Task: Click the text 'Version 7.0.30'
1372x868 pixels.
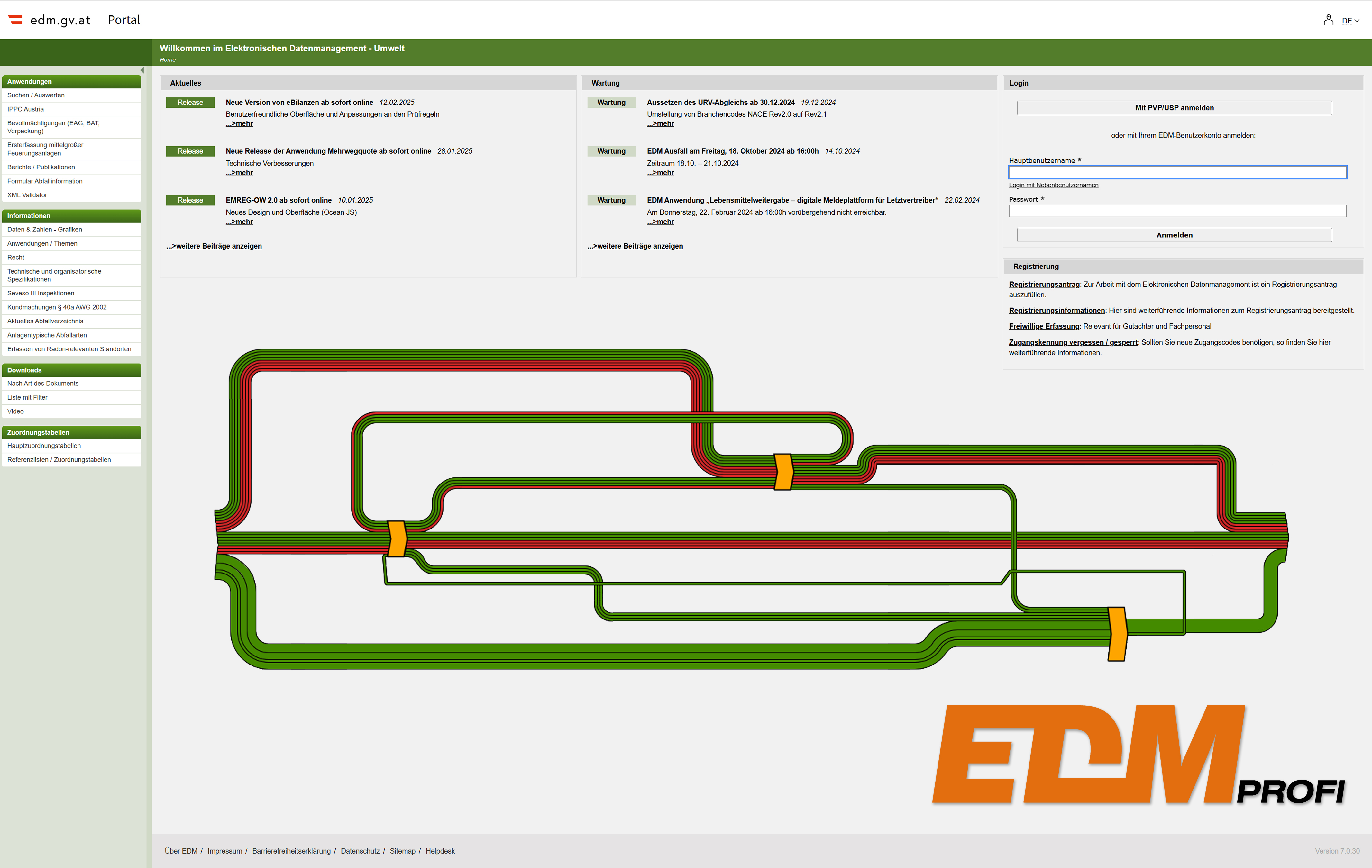Action: [x=1337, y=851]
